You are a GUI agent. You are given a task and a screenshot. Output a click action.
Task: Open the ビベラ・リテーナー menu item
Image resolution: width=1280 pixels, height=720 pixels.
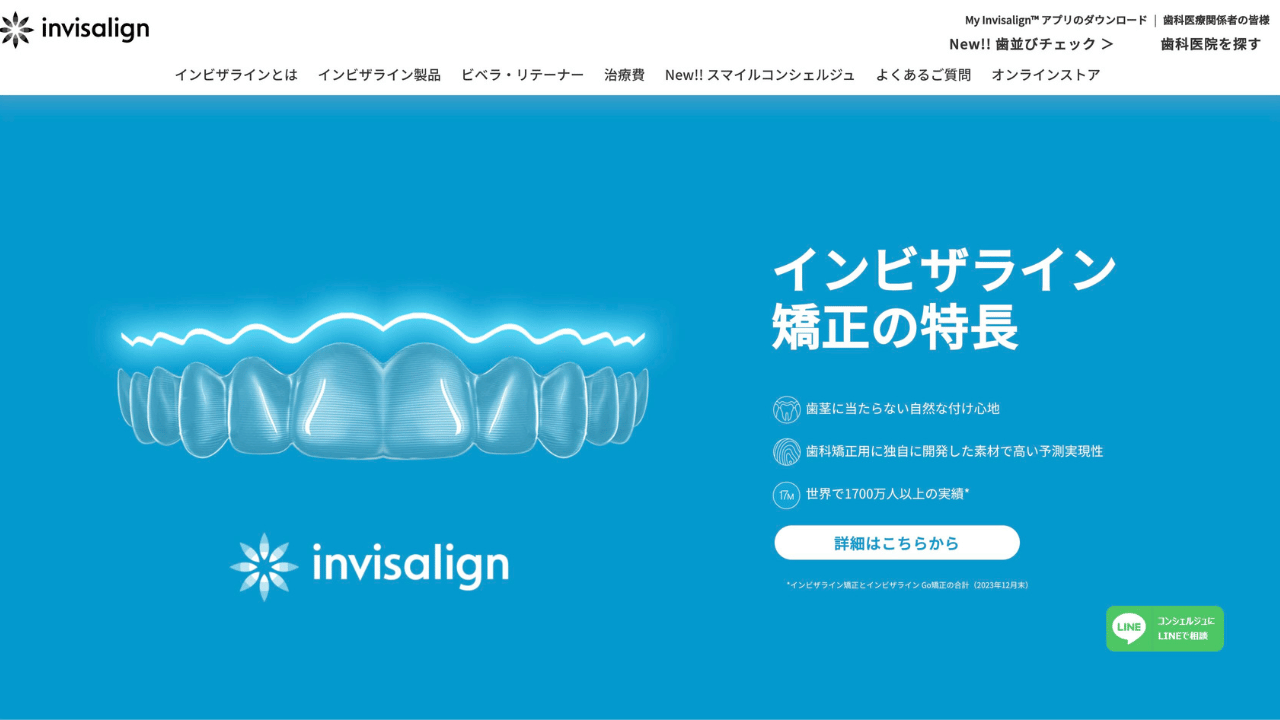[x=522, y=75]
